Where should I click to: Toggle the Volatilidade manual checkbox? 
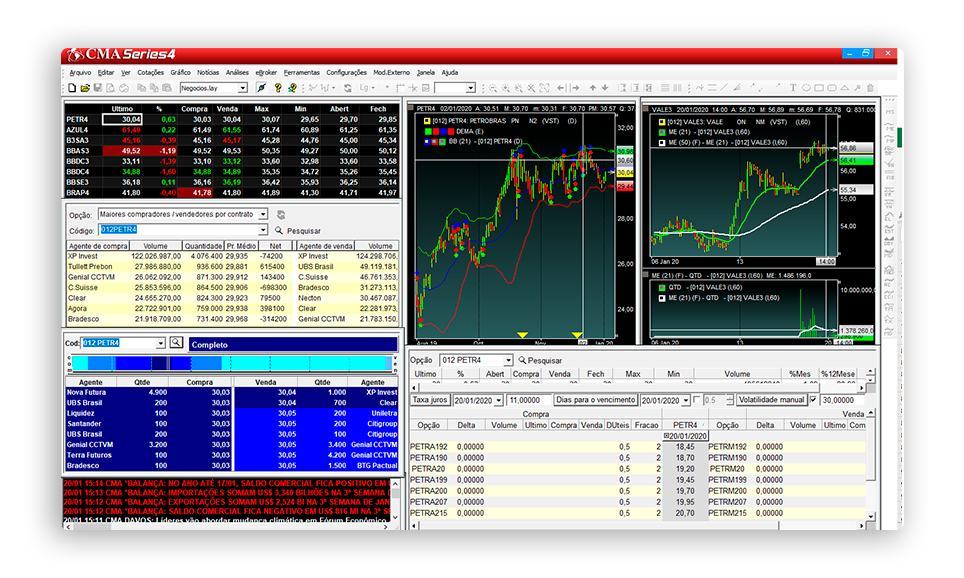coord(813,400)
